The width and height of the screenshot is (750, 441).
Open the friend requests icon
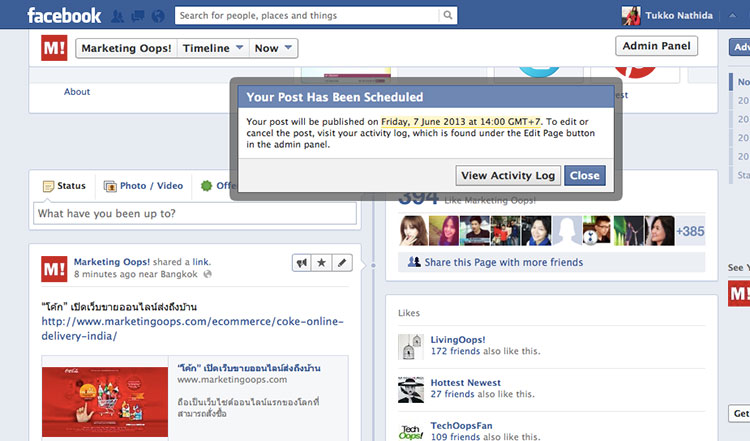tap(117, 16)
